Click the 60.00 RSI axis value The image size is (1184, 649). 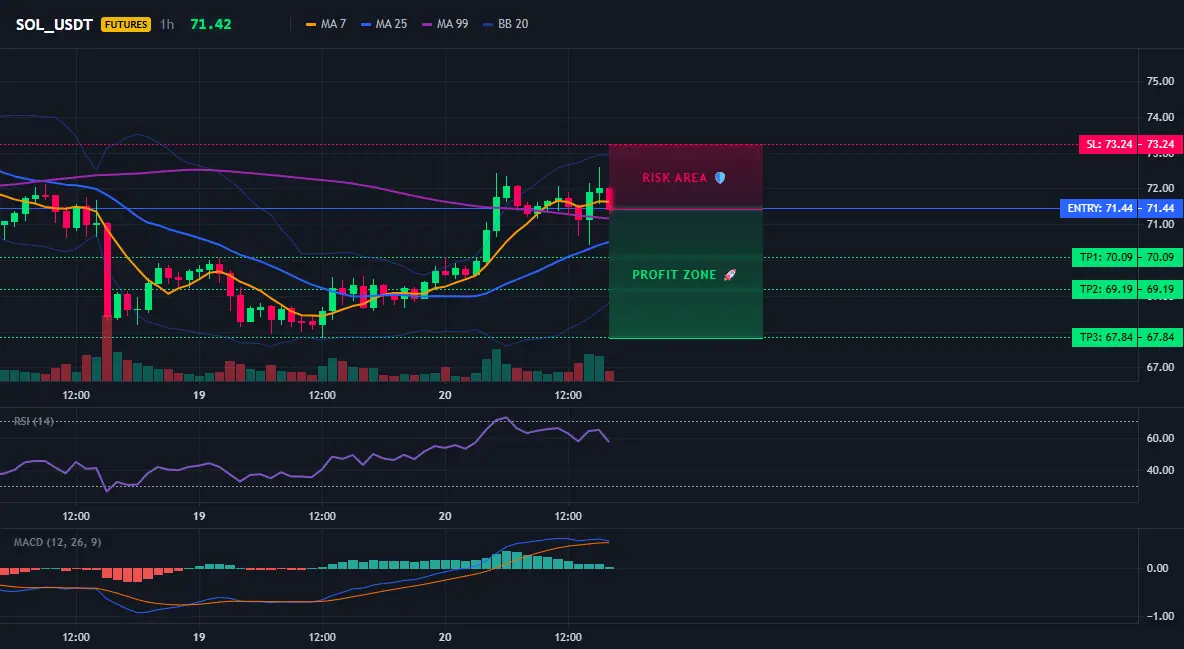click(x=1160, y=437)
